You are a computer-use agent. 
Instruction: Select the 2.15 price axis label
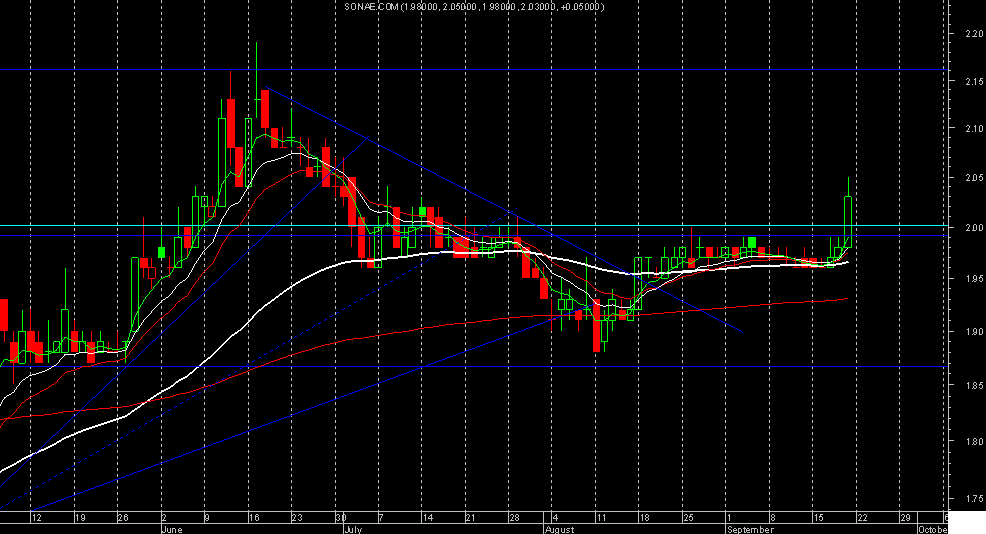(974, 81)
